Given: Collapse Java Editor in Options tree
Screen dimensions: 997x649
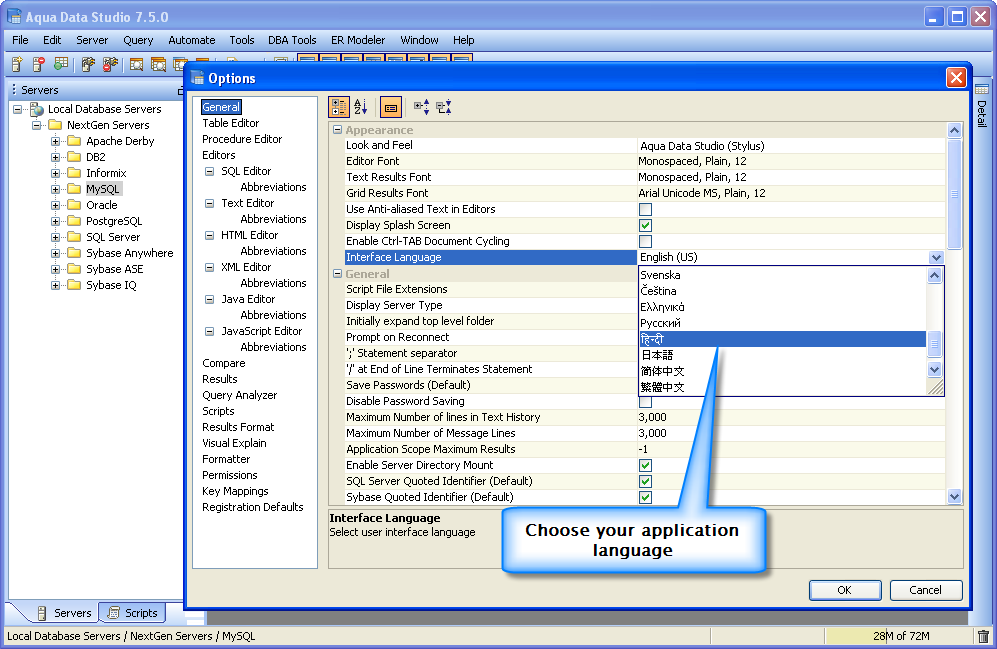Looking at the screenshot, I should 209,299.
